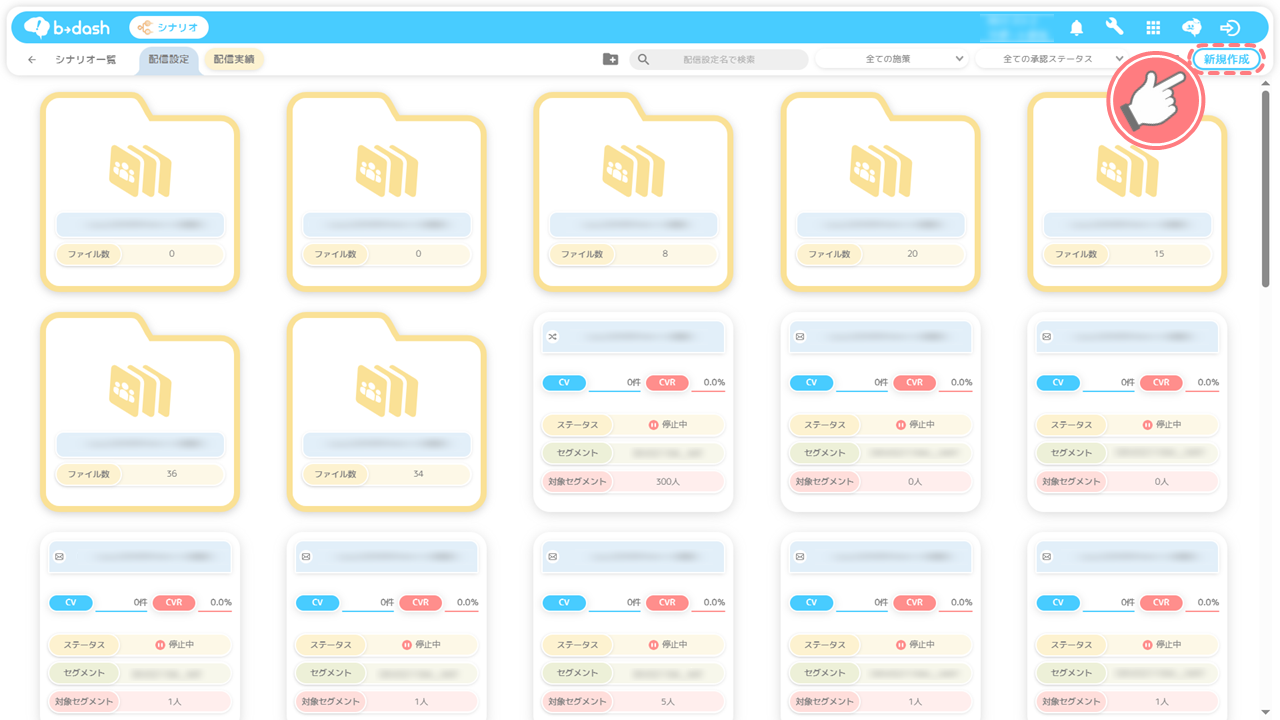Click the folder icon with 15 files
Screen dimensions: 1280x720
click(x=1128, y=170)
